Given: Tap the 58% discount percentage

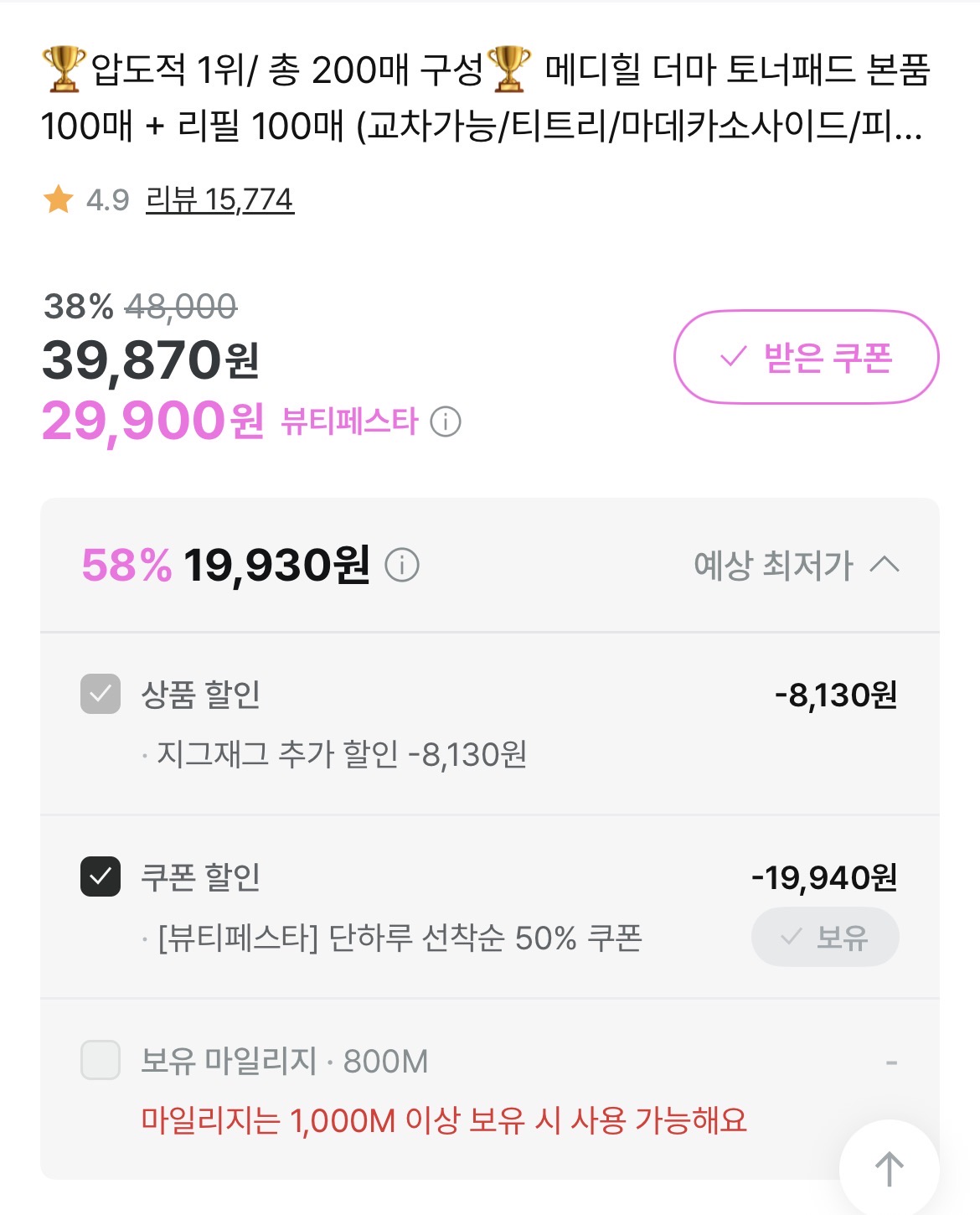Looking at the screenshot, I should click(x=126, y=565).
